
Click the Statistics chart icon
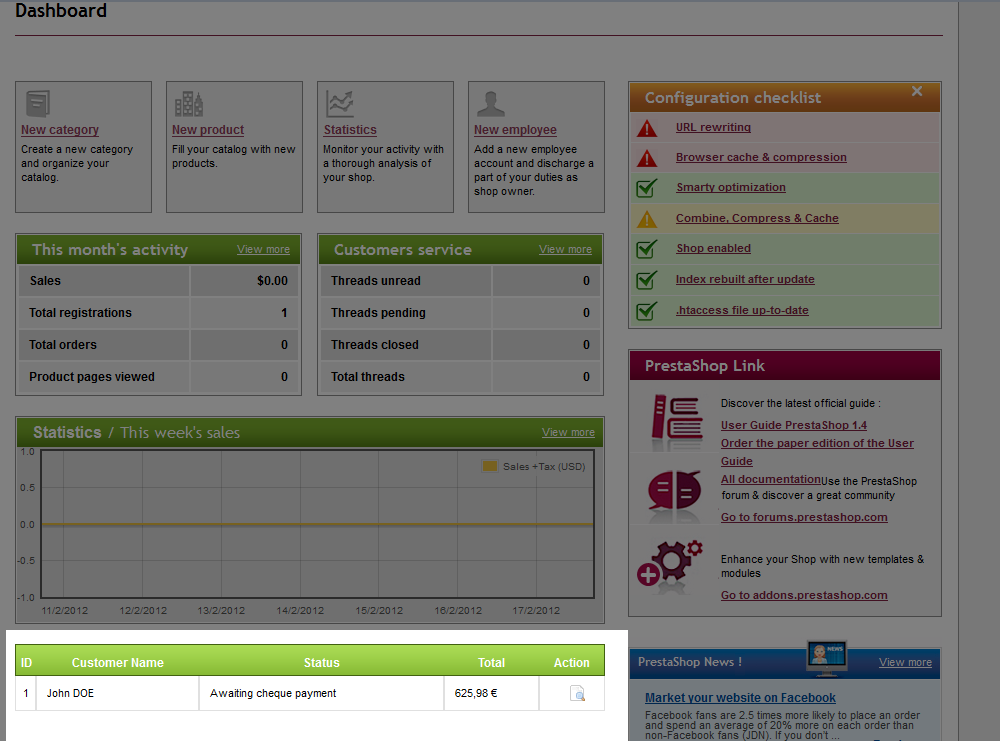click(340, 103)
